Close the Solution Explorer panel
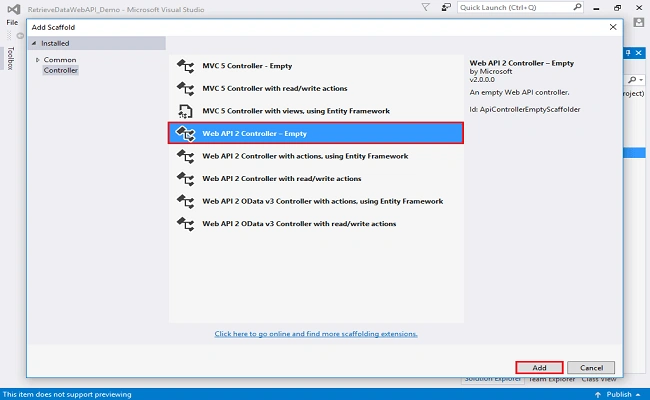Image resolution: width=650 pixels, height=400 pixels. pos(639,53)
